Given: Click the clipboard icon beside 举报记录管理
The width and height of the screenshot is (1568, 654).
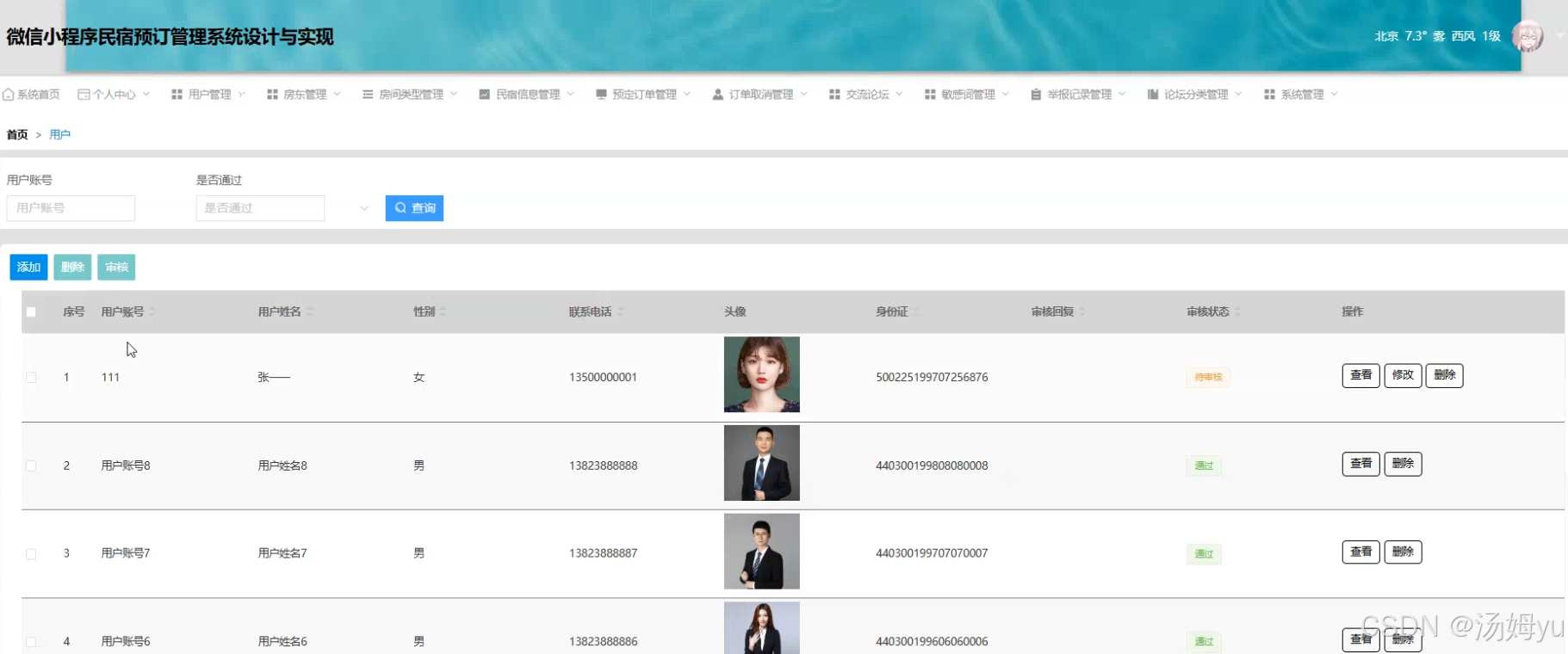Looking at the screenshot, I should pos(1036,95).
